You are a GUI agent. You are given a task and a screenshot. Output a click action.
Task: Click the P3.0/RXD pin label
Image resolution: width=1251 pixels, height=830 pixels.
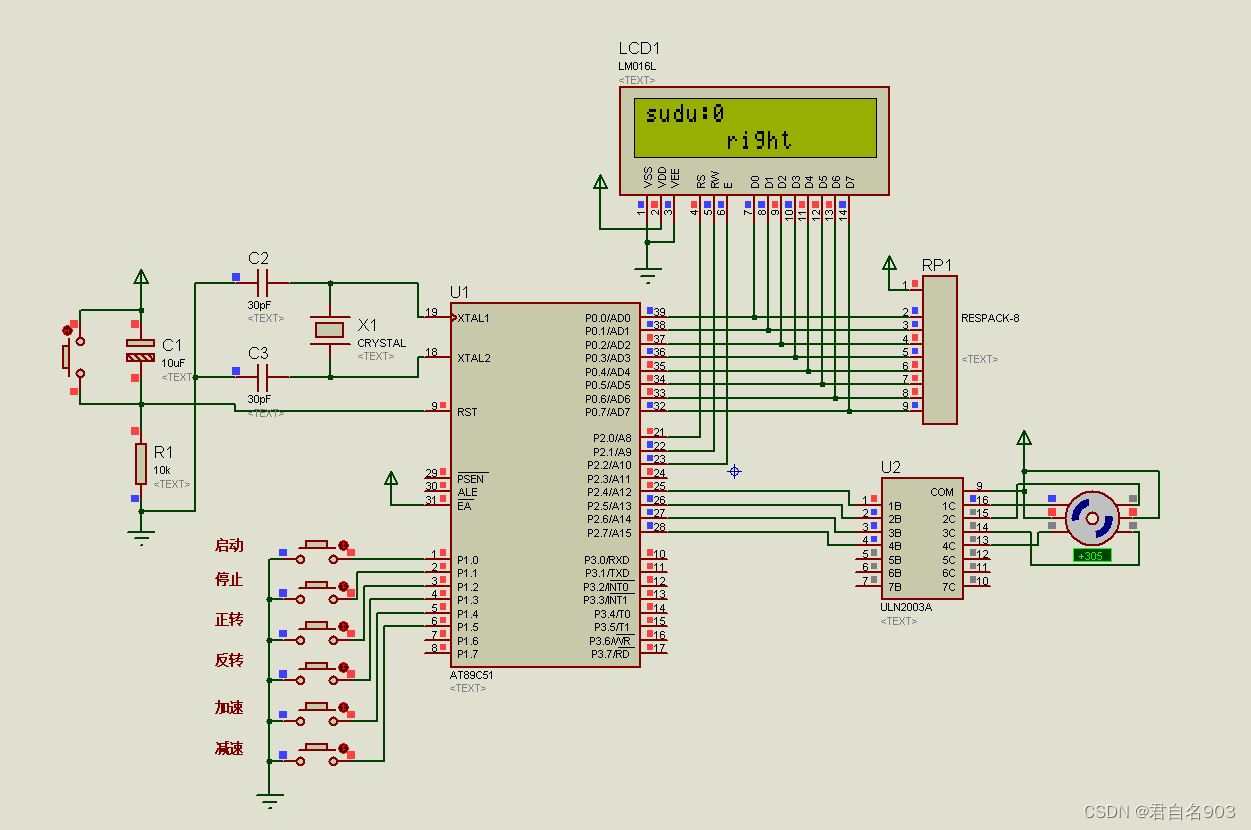[x=608, y=560]
